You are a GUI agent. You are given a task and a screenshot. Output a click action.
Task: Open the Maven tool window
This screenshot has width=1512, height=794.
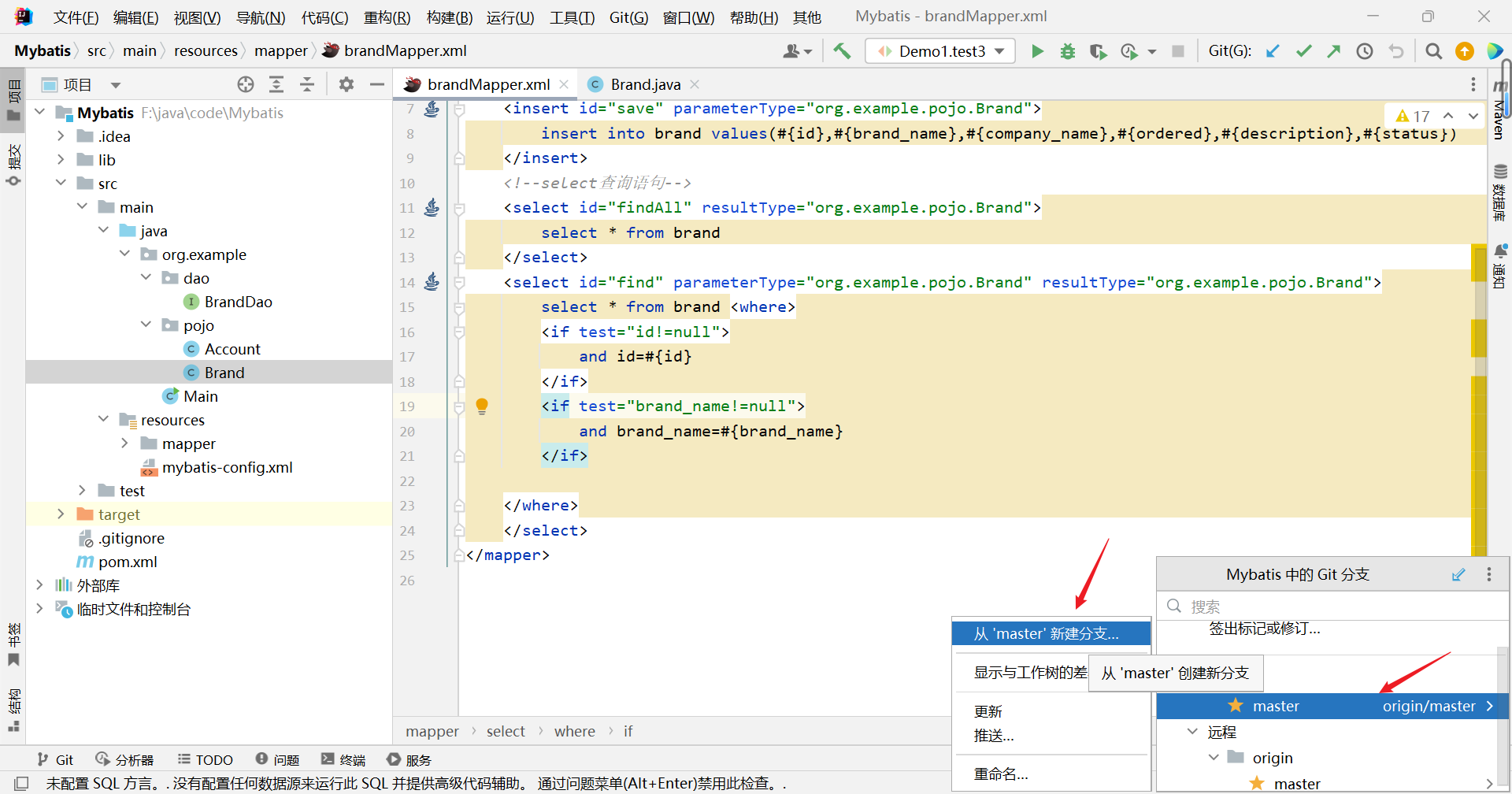(x=1499, y=110)
